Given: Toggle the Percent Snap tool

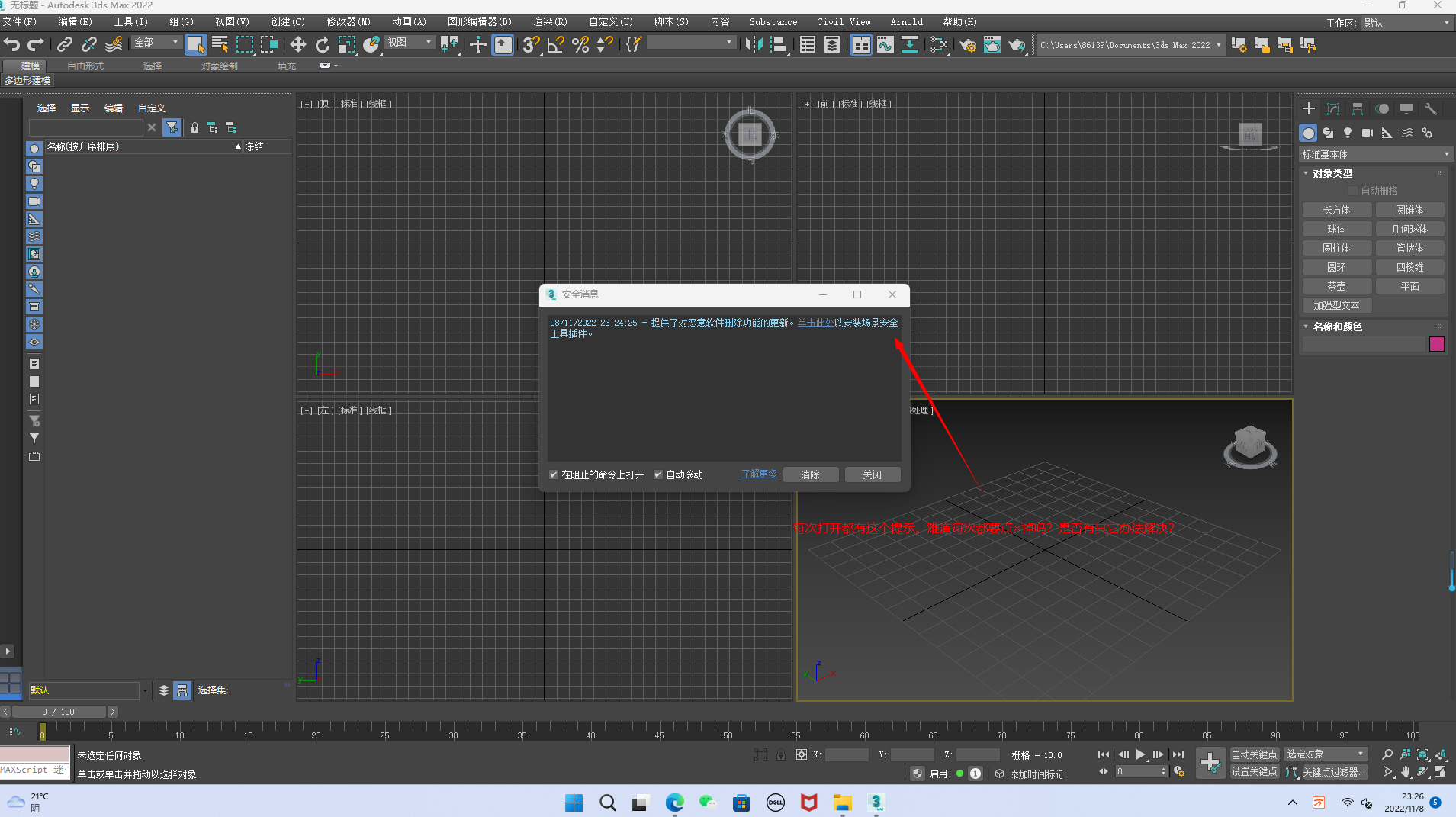Looking at the screenshot, I should coord(580,45).
